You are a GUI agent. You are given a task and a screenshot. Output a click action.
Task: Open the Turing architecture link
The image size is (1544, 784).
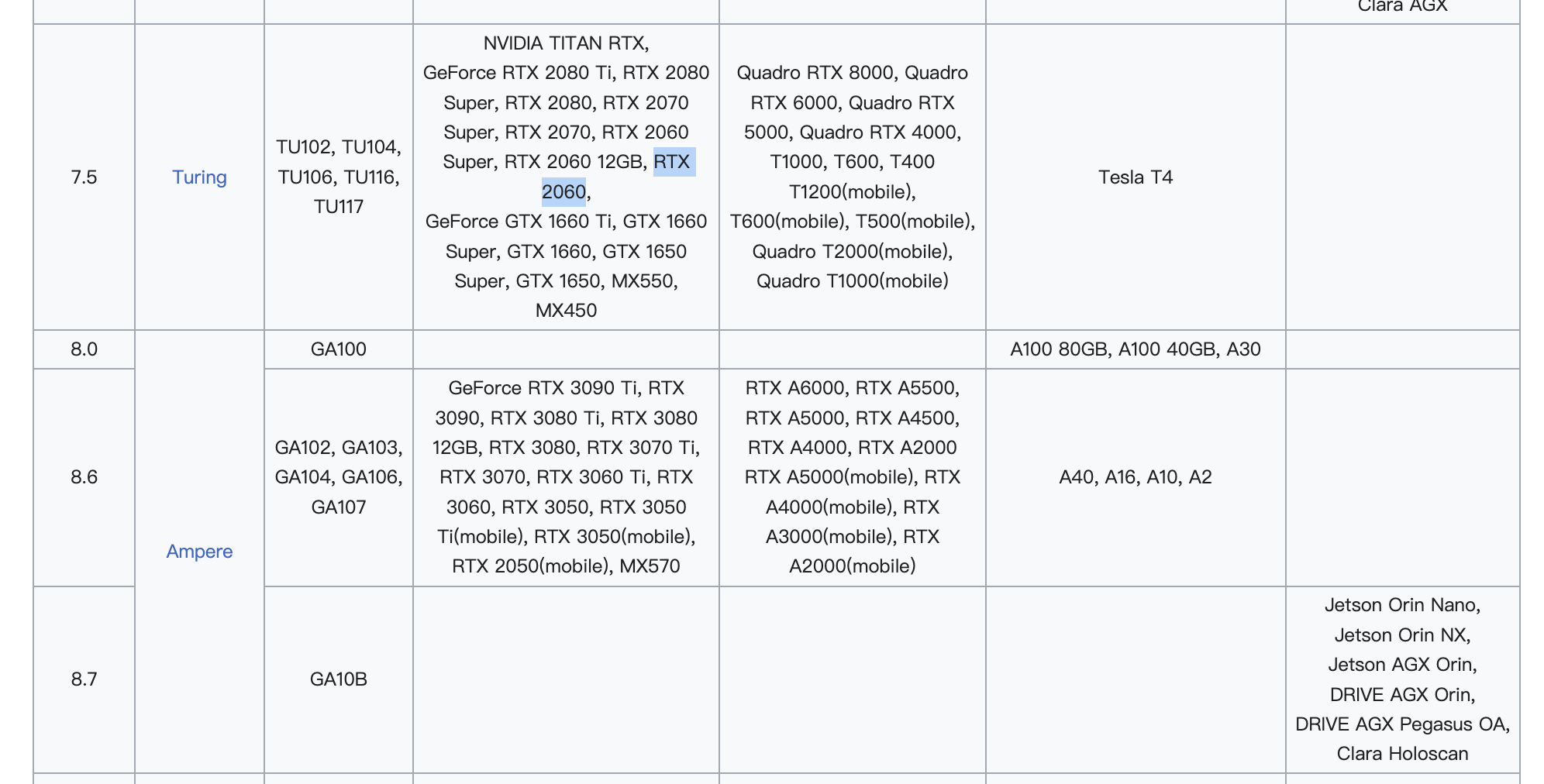point(199,177)
